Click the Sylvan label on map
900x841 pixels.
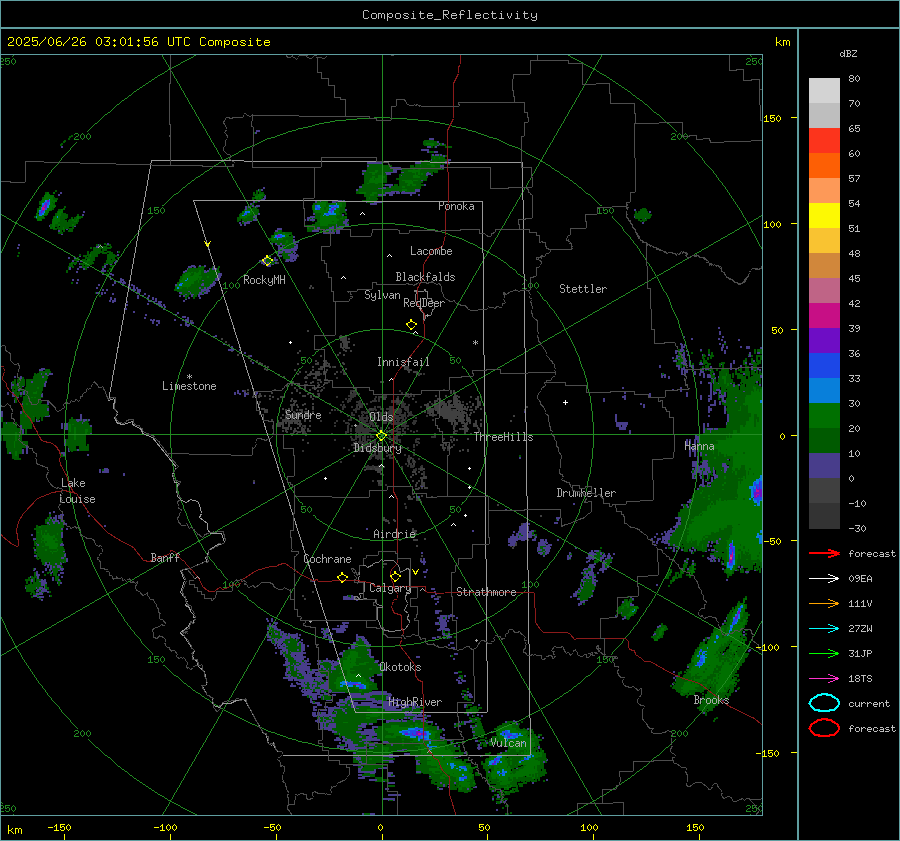tap(382, 295)
